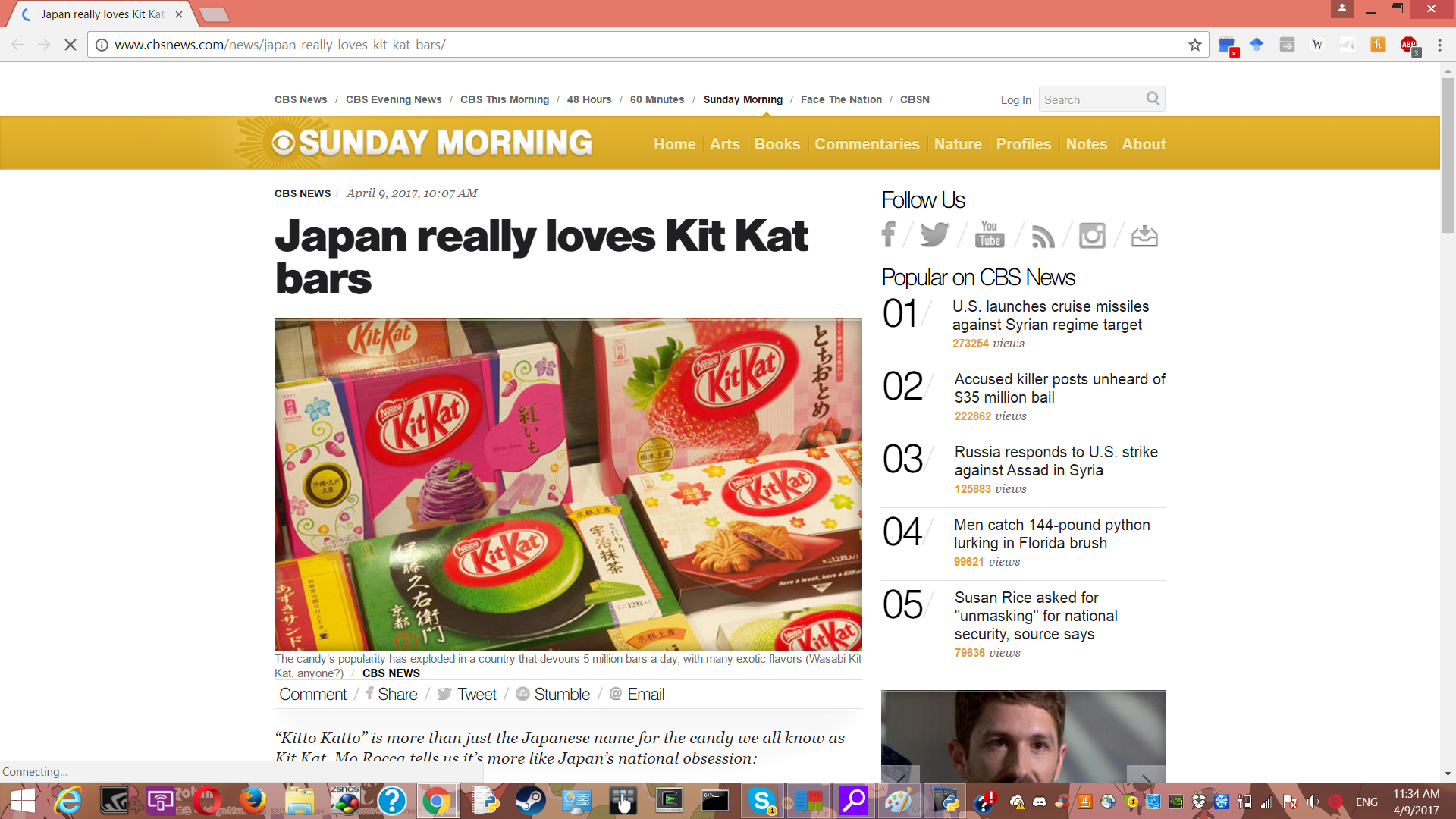1456x819 pixels.
Task: Open the Chrome three-dot menu
Action: (1439, 45)
